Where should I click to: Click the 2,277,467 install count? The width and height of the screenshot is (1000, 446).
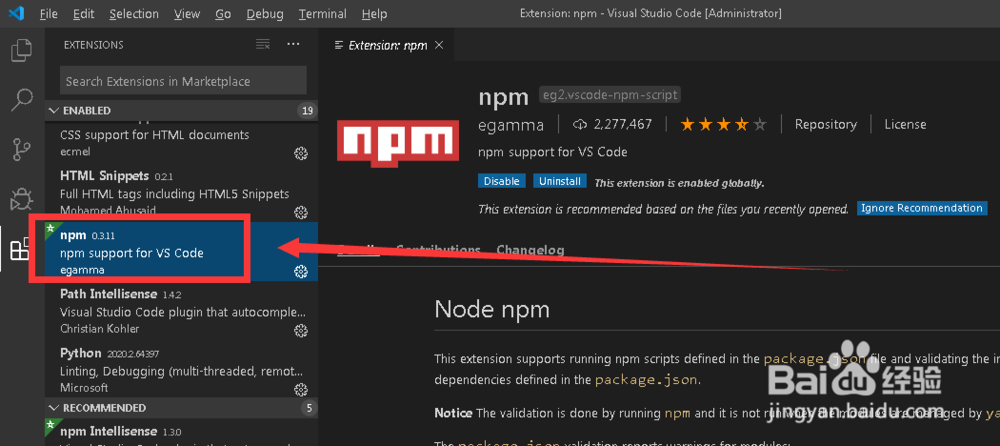click(622, 124)
